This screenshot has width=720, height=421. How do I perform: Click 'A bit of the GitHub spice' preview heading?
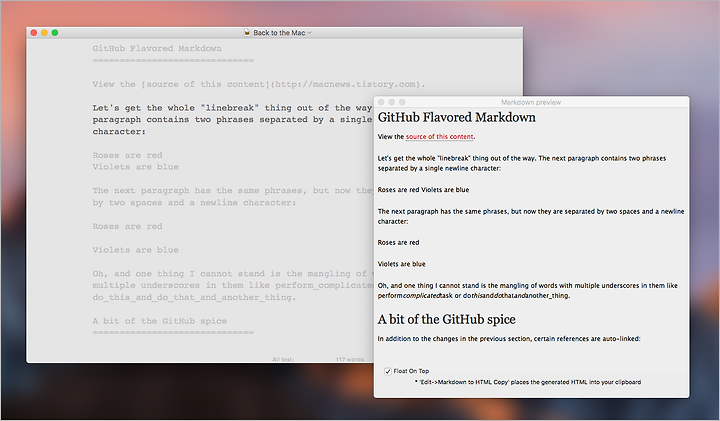pos(446,320)
